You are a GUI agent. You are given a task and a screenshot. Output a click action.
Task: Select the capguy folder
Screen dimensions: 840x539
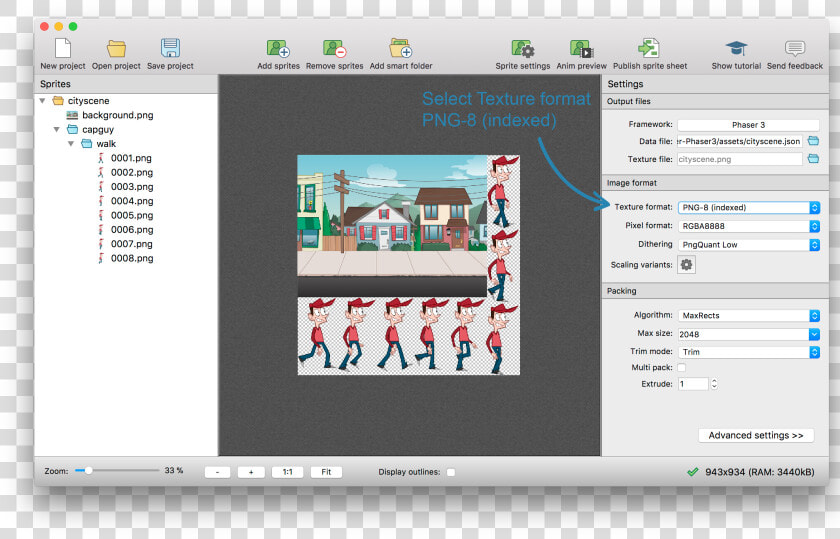[x=98, y=130]
